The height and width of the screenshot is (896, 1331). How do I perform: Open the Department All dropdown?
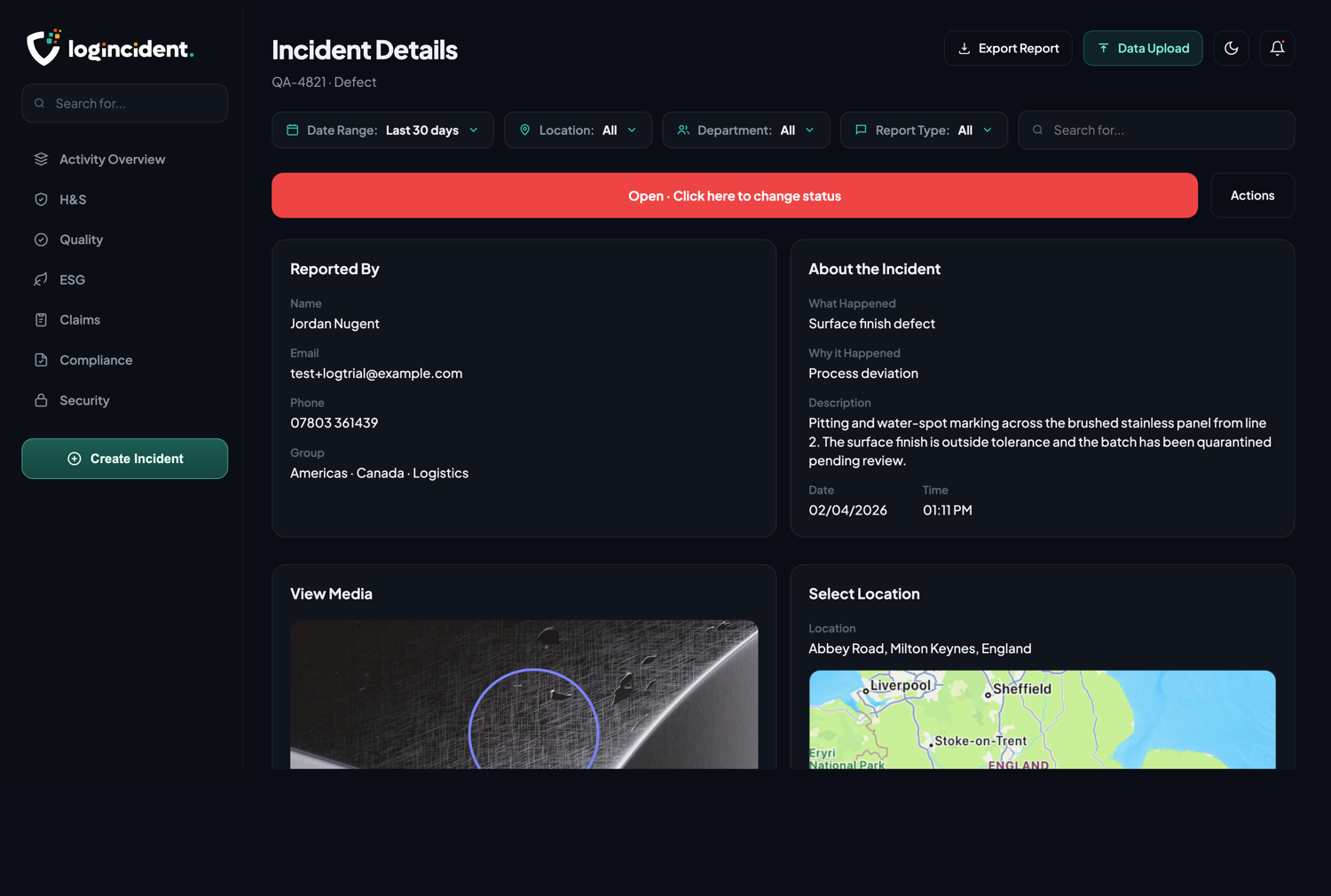click(746, 130)
